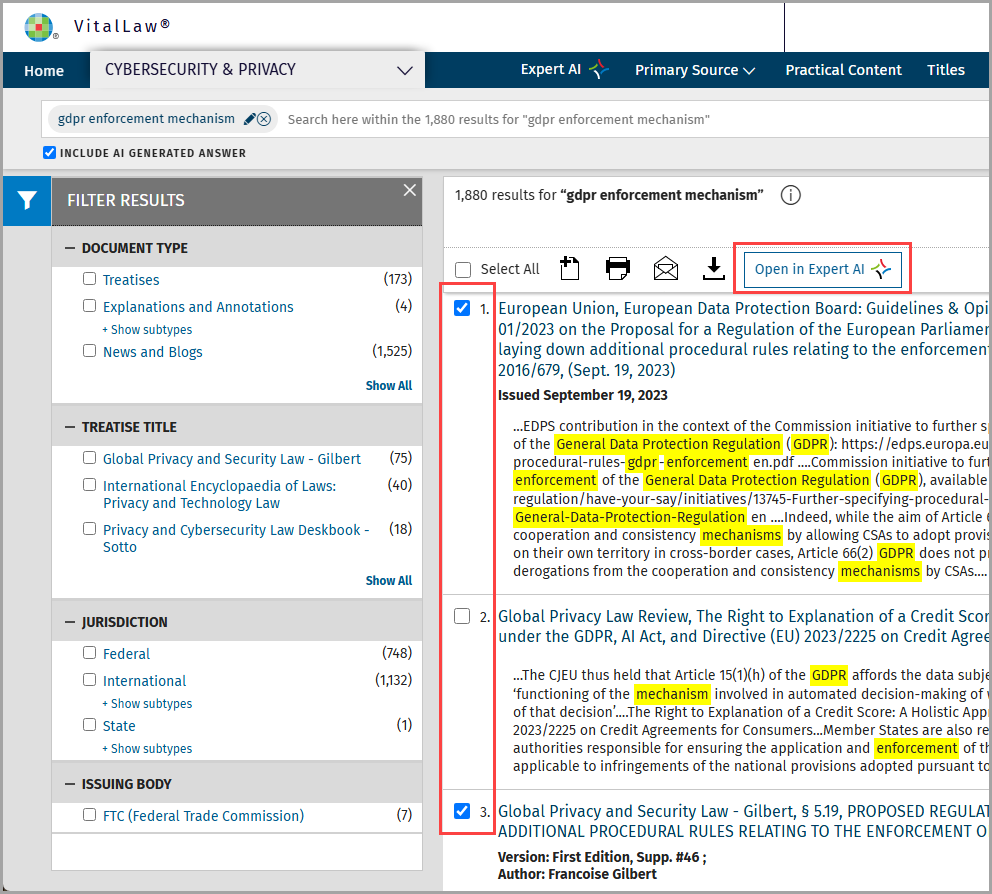Screen dimensions: 992x894
Task: Check Explanations and Annotations filter
Action: [90, 306]
